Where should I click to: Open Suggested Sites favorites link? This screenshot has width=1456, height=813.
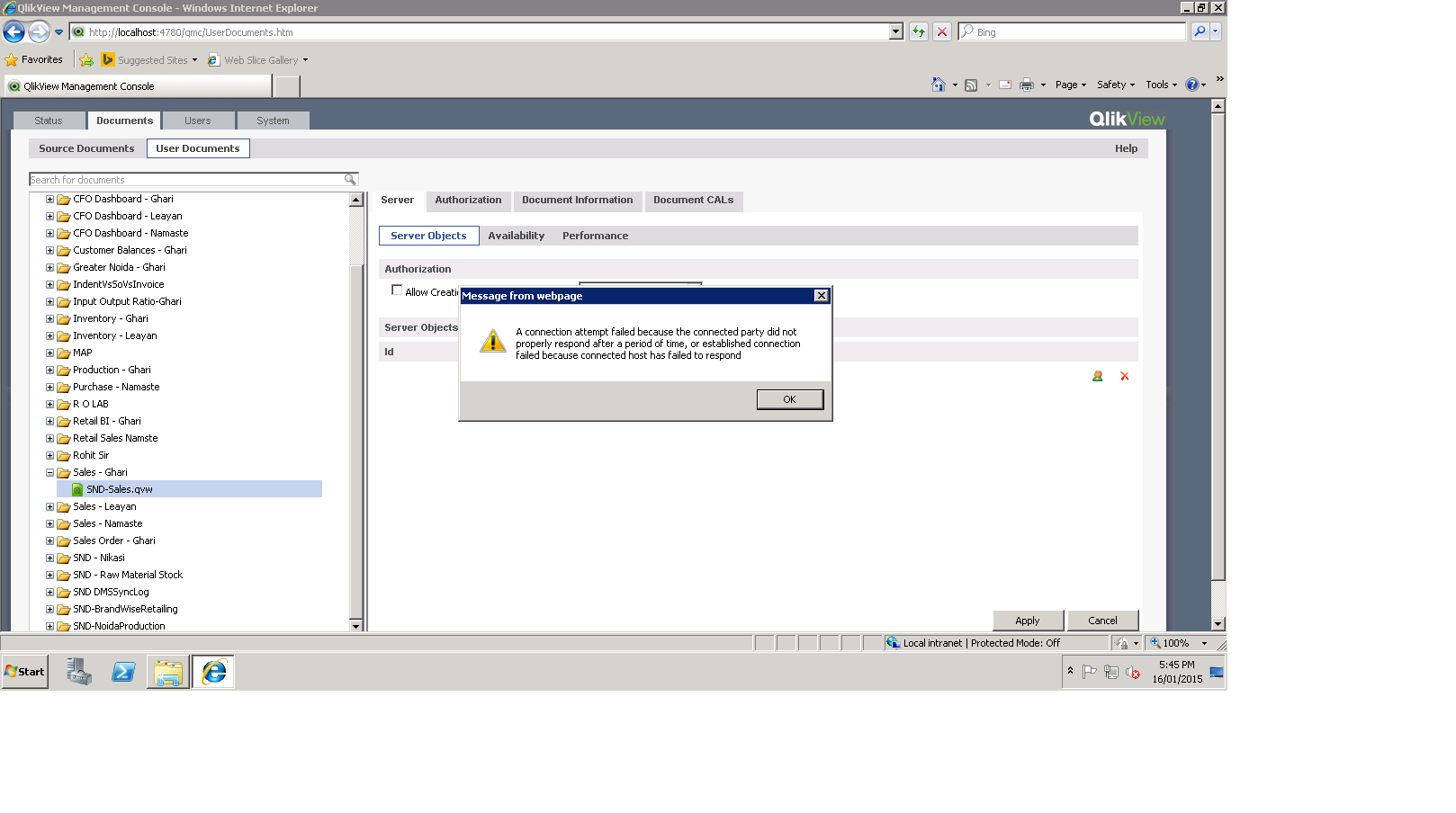click(148, 60)
